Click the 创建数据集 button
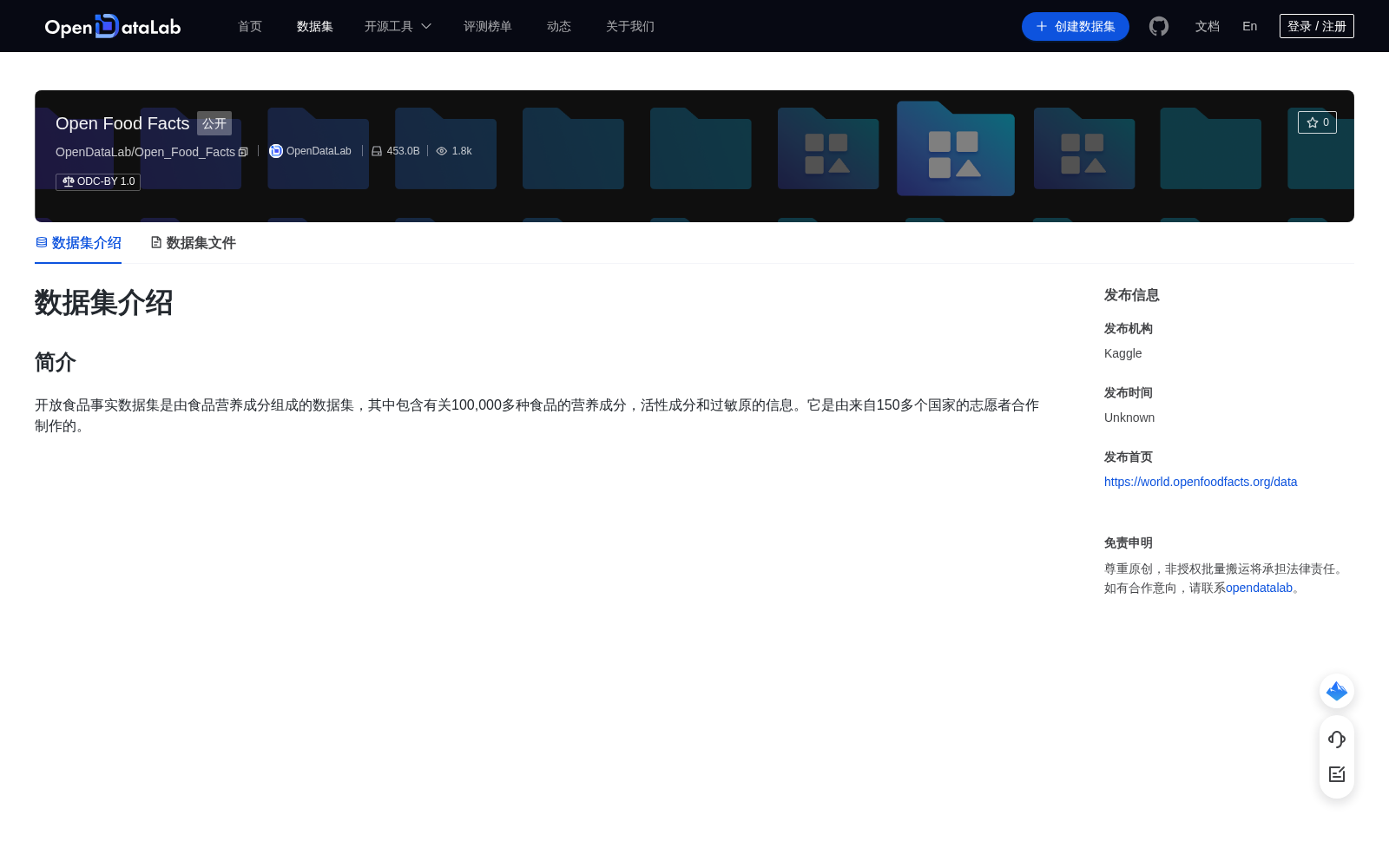The height and width of the screenshot is (868, 1389). [1076, 26]
